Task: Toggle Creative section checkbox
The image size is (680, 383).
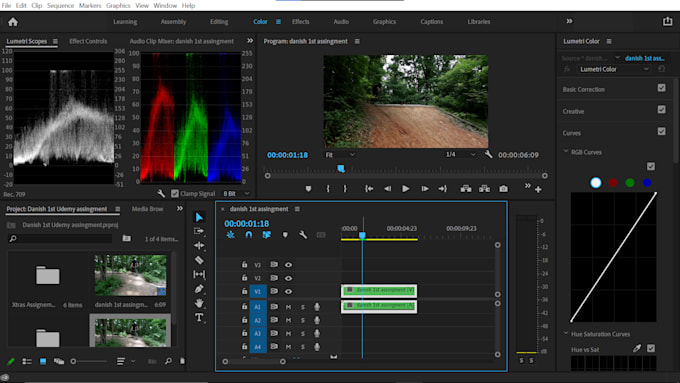Action: click(661, 109)
